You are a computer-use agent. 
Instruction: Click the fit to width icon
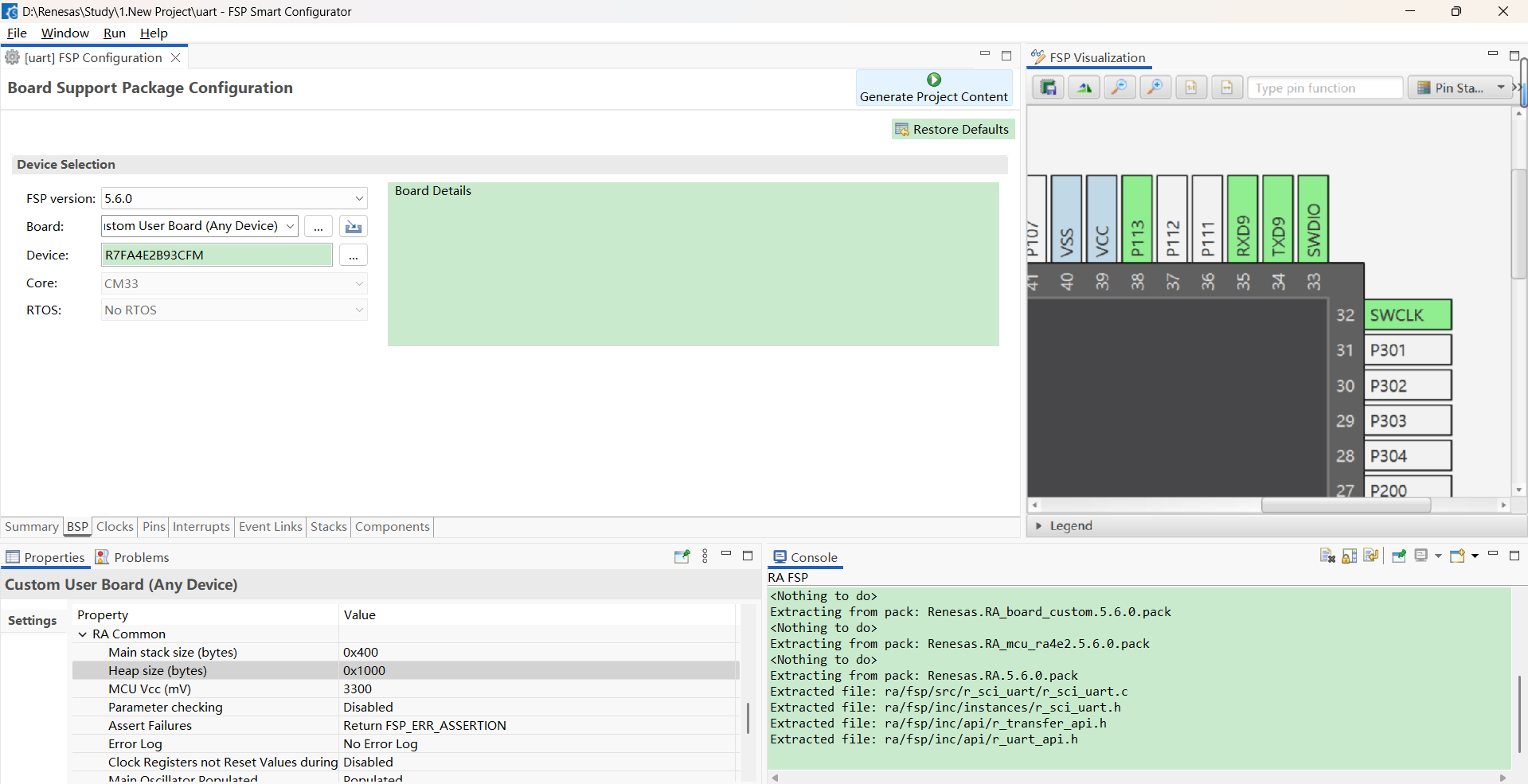click(x=1227, y=88)
